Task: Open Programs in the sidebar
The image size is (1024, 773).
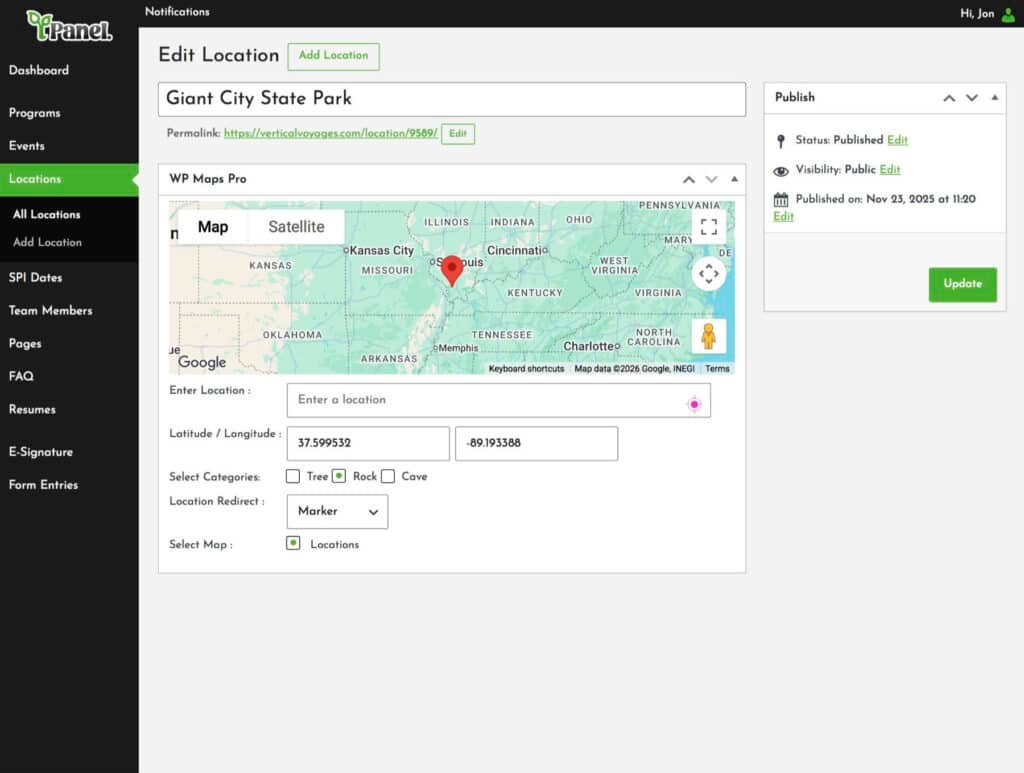Action: 35,113
